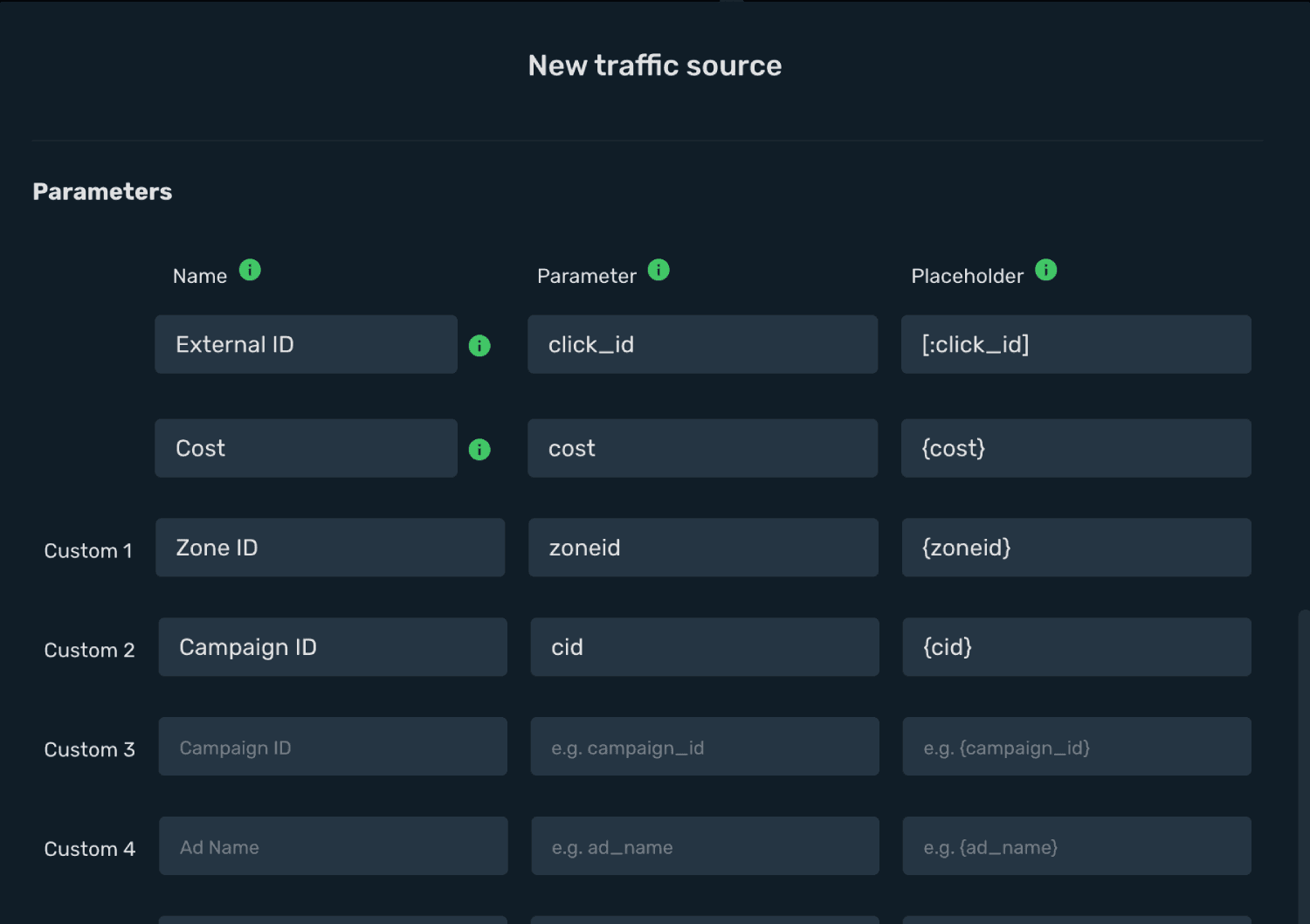The width and height of the screenshot is (1310, 924).
Task: Open the Cost row info icon
Action: [x=479, y=450]
